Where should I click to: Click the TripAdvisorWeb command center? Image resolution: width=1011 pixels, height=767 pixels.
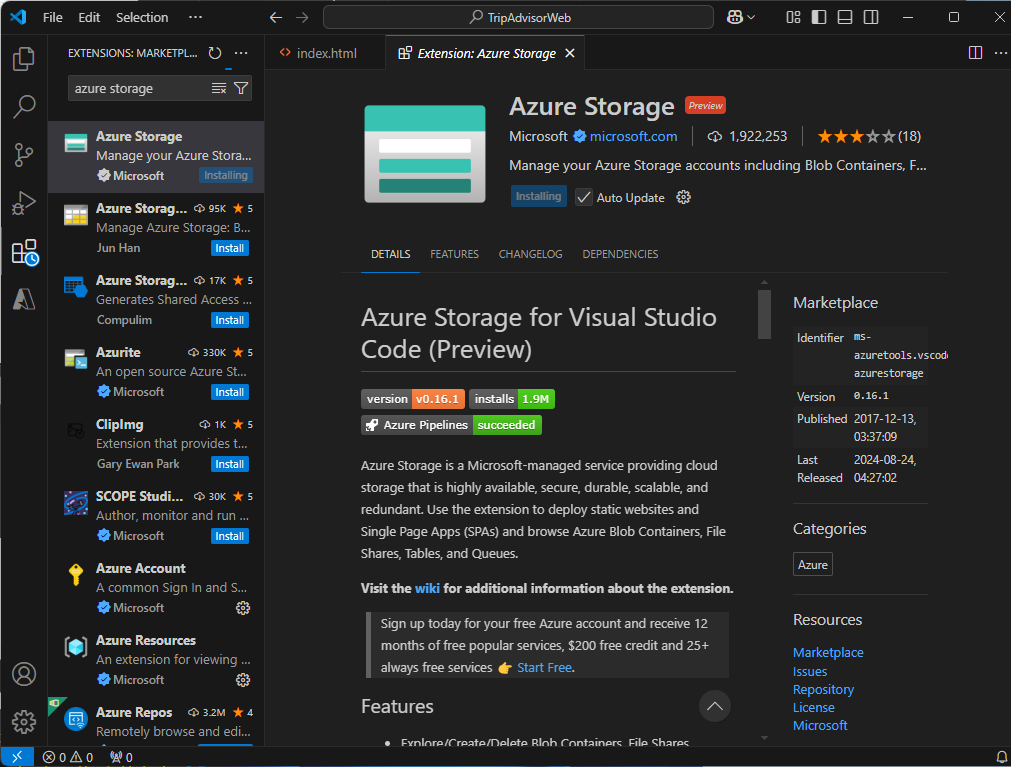click(518, 17)
